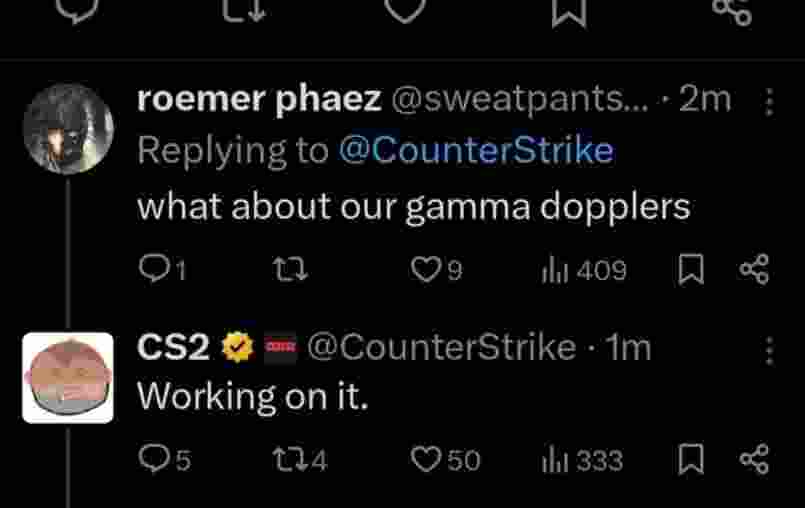This screenshot has width=805, height=508.
Task: Repost the CS2 "Working on it." tweet
Action: [287, 459]
